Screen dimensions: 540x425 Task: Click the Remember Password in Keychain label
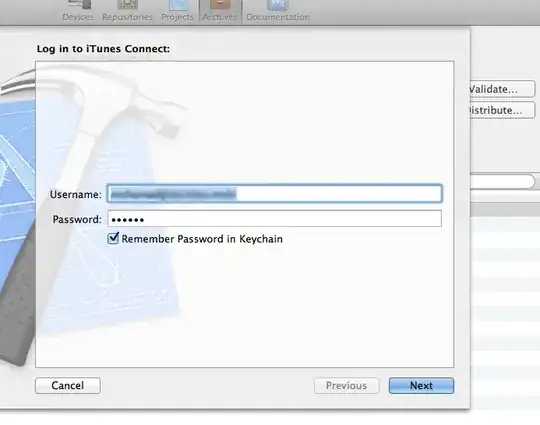click(202, 239)
